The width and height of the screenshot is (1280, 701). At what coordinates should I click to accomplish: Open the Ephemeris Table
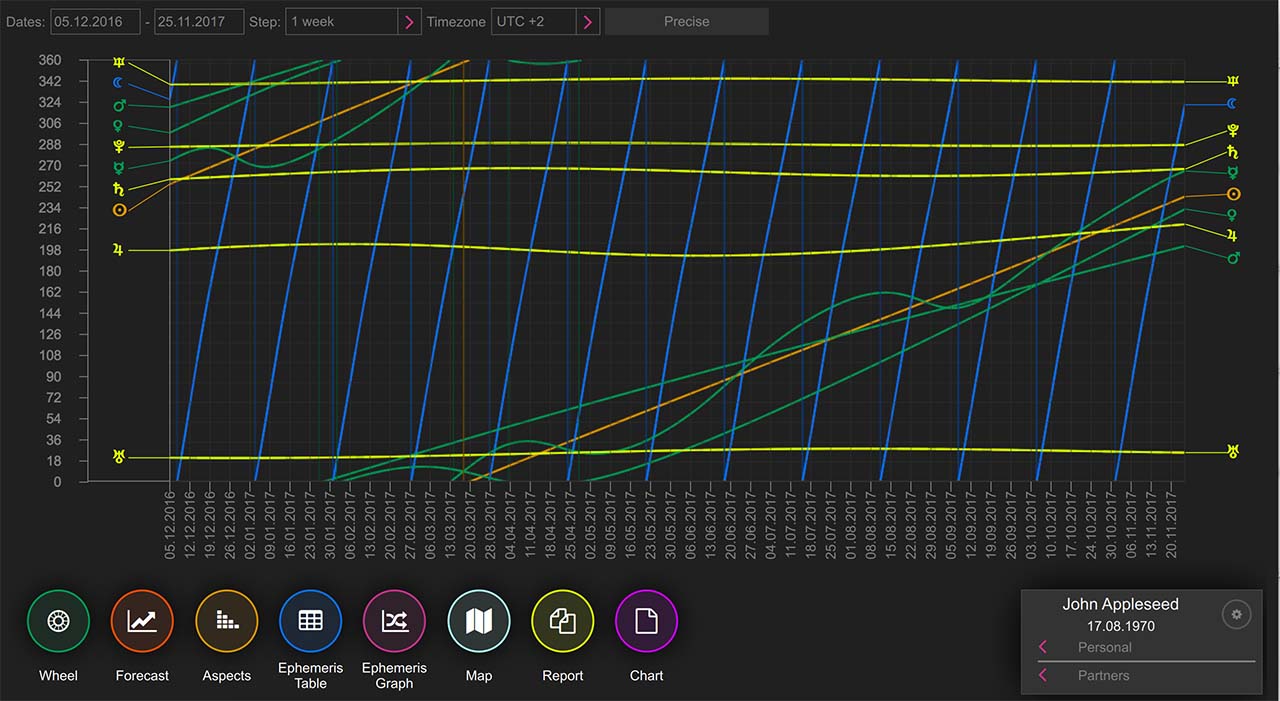(x=310, y=621)
